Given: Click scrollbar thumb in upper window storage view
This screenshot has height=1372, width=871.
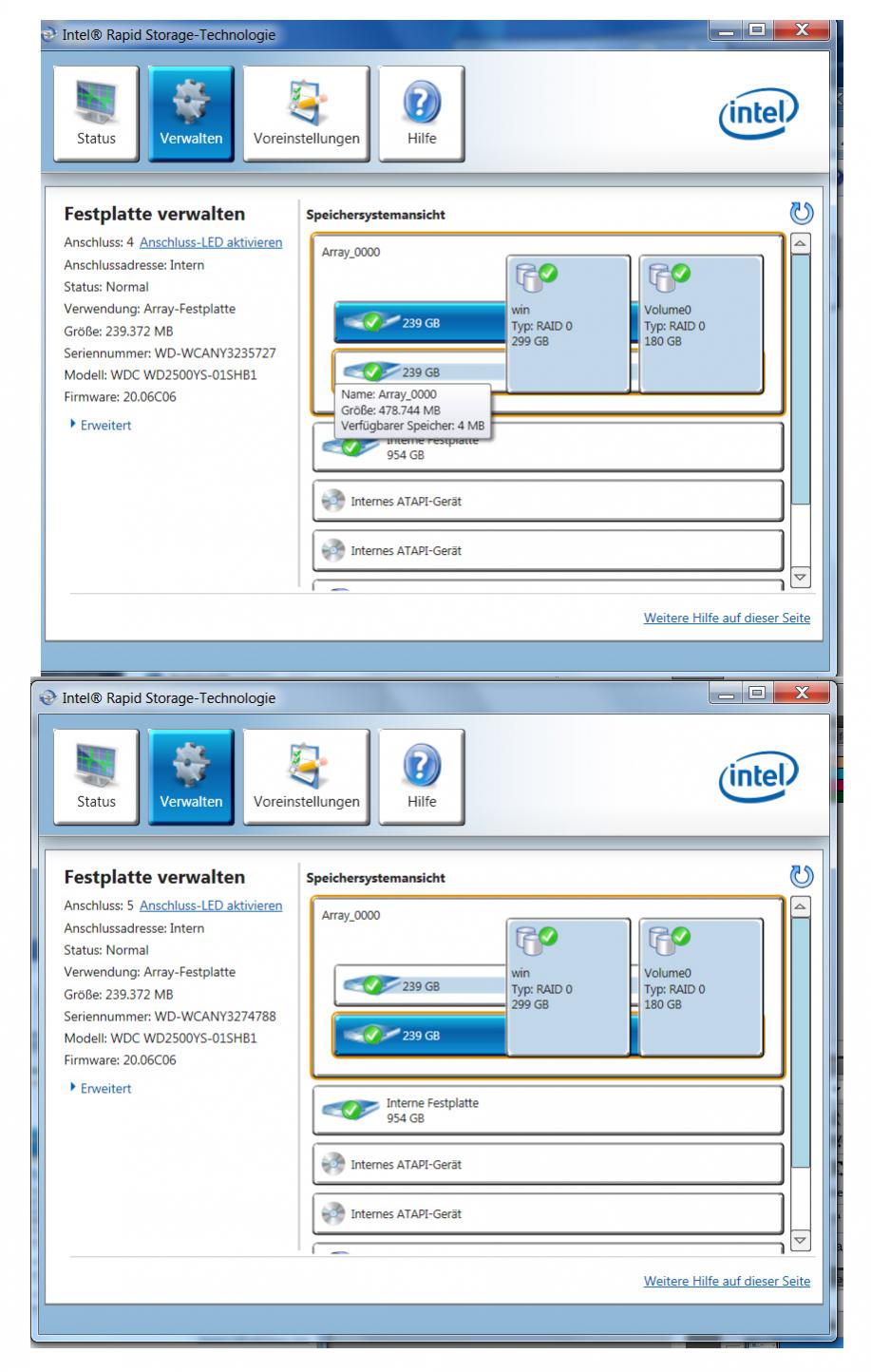Looking at the screenshot, I should (x=801, y=379).
